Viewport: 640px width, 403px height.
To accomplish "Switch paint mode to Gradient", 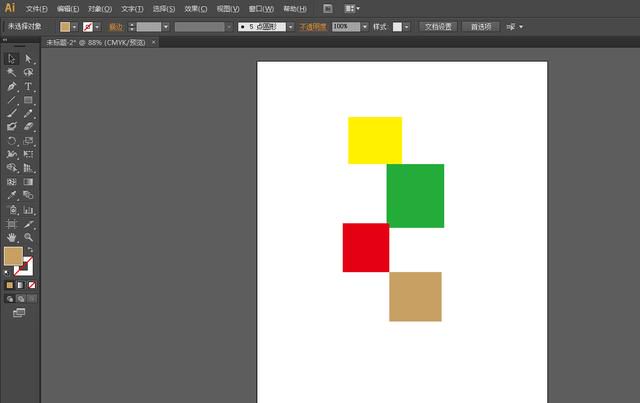I will (21, 285).
